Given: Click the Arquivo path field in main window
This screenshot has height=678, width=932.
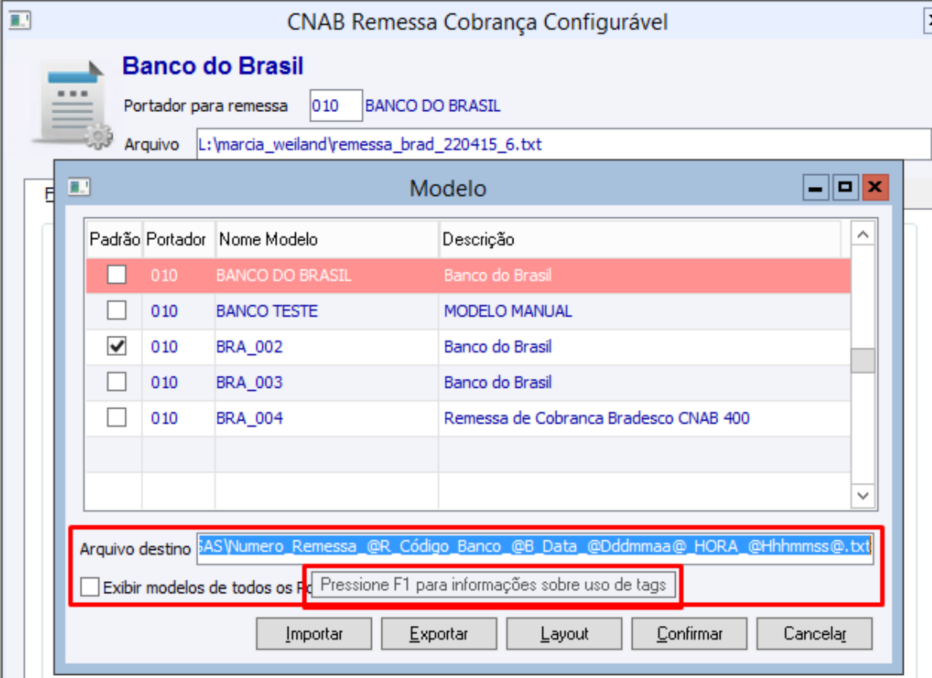Looking at the screenshot, I should (563, 144).
